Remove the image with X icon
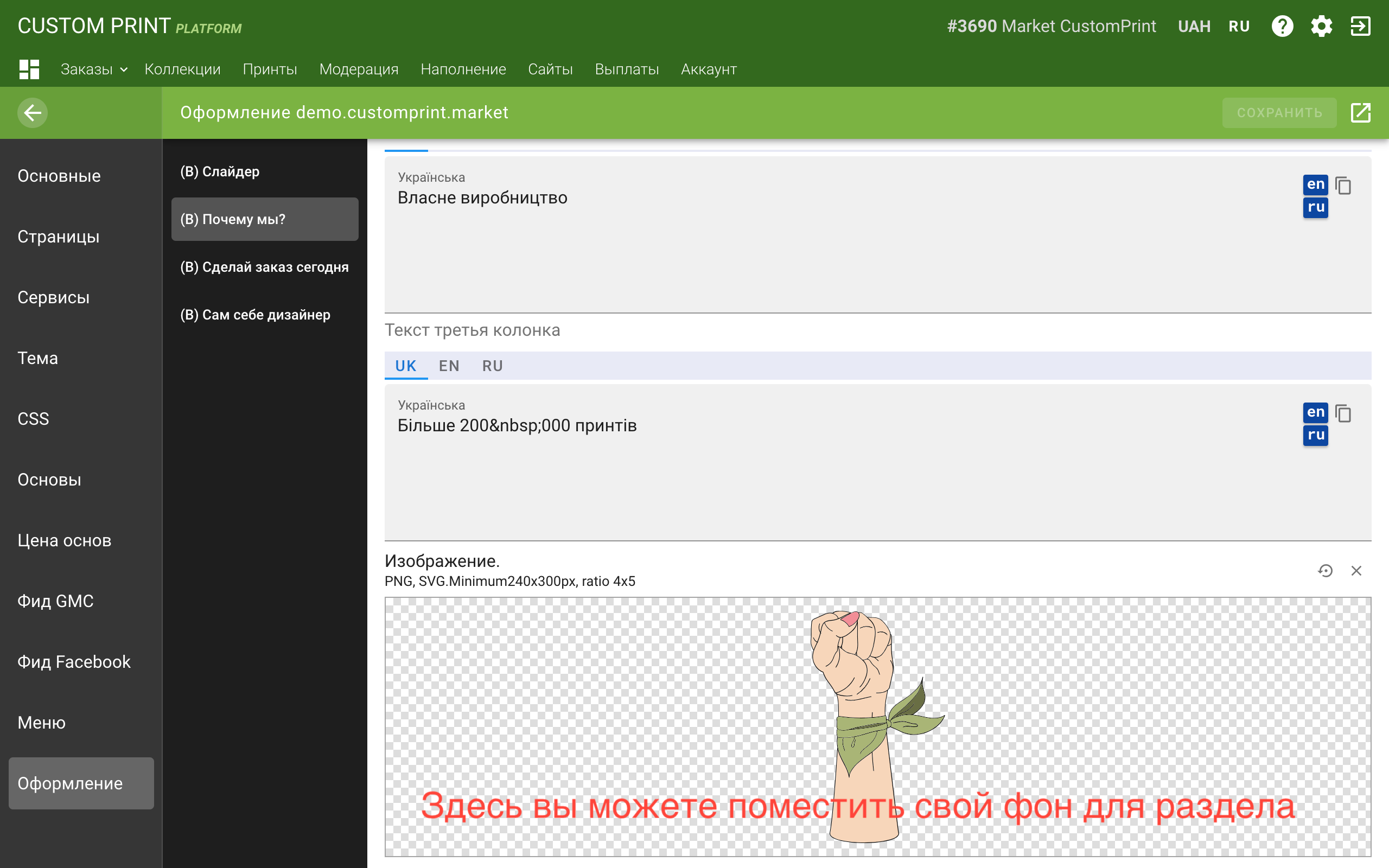1389x868 pixels. (x=1356, y=571)
